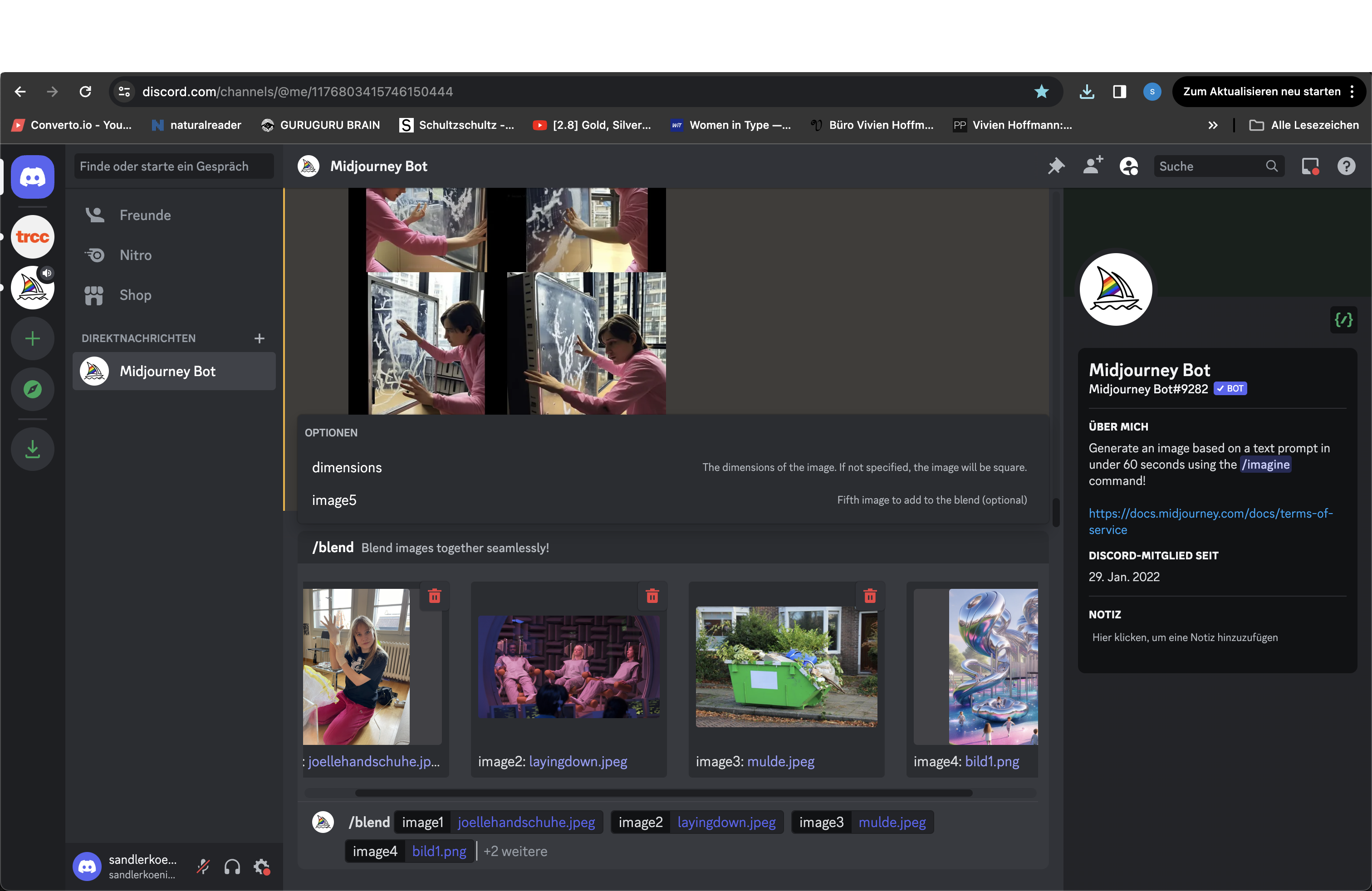Open the GURUGURU BRAIN bookmark
This screenshot has width=1372, height=891.
pos(320,125)
